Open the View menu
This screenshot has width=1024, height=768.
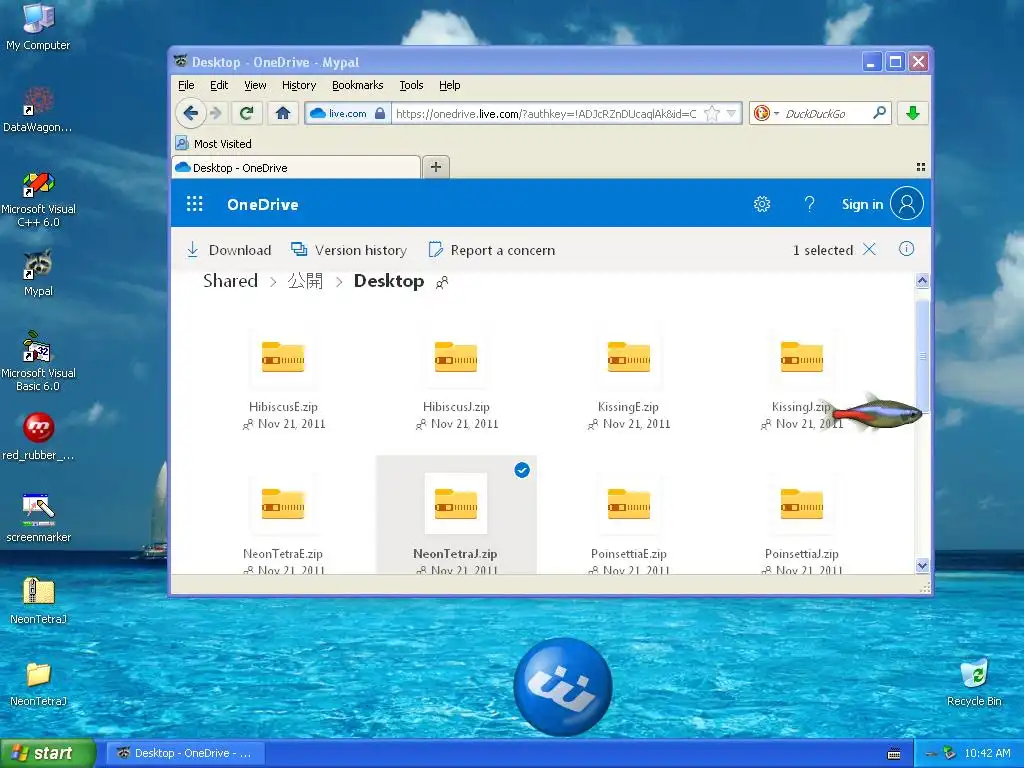pos(255,85)
